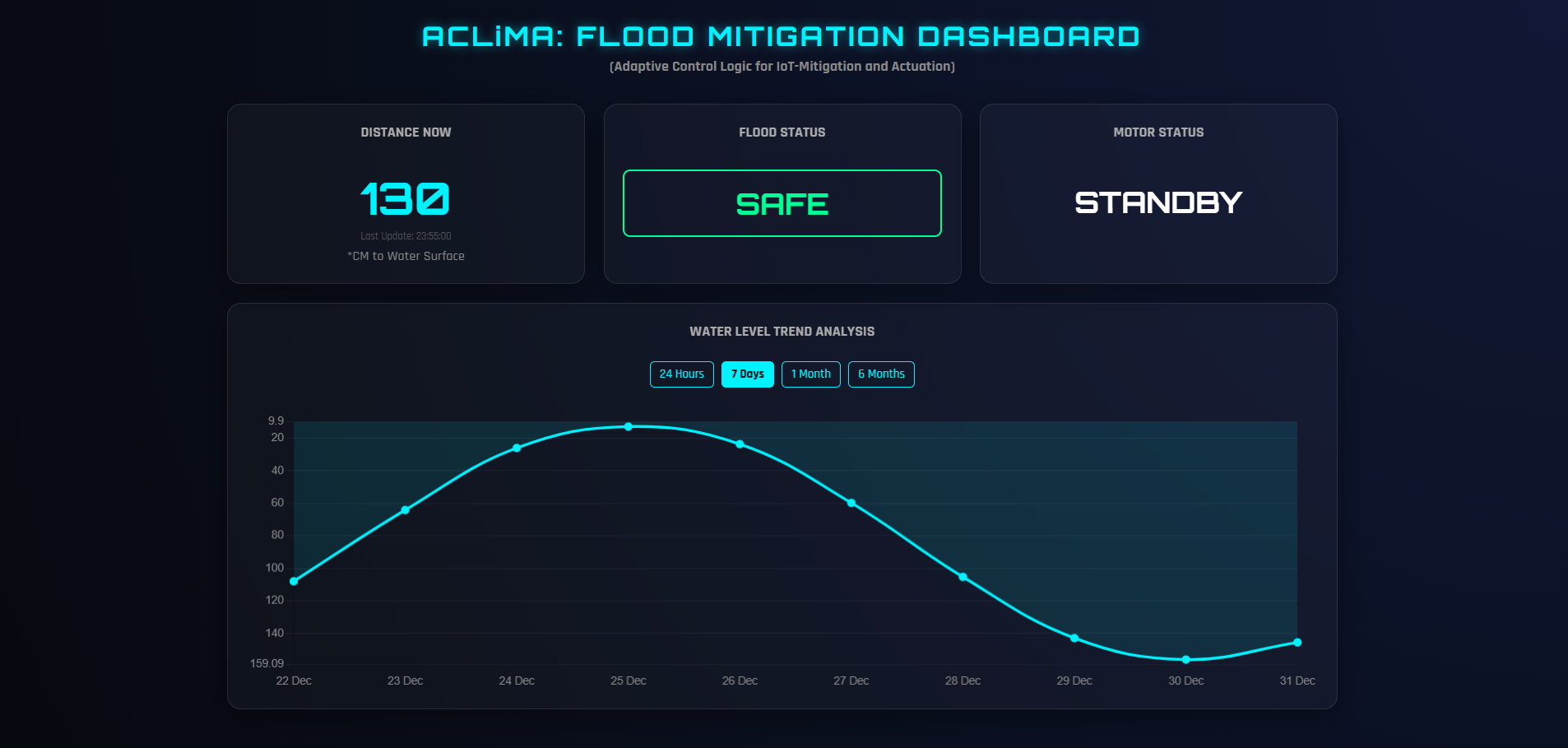Click the 26 Dec chart data point
This screenshot has width=1568, height=748.
coord(740,444)
